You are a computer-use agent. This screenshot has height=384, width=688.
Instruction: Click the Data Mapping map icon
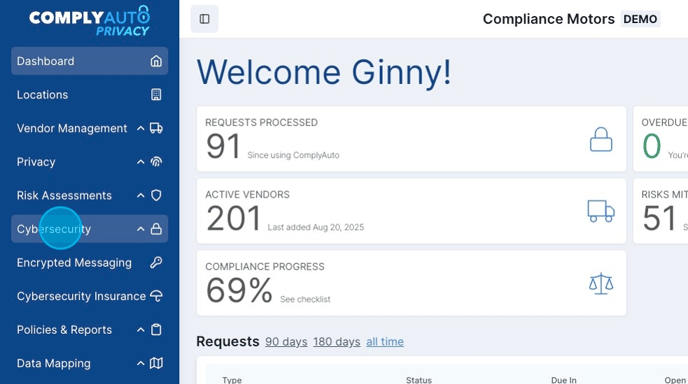pos(156,363)
